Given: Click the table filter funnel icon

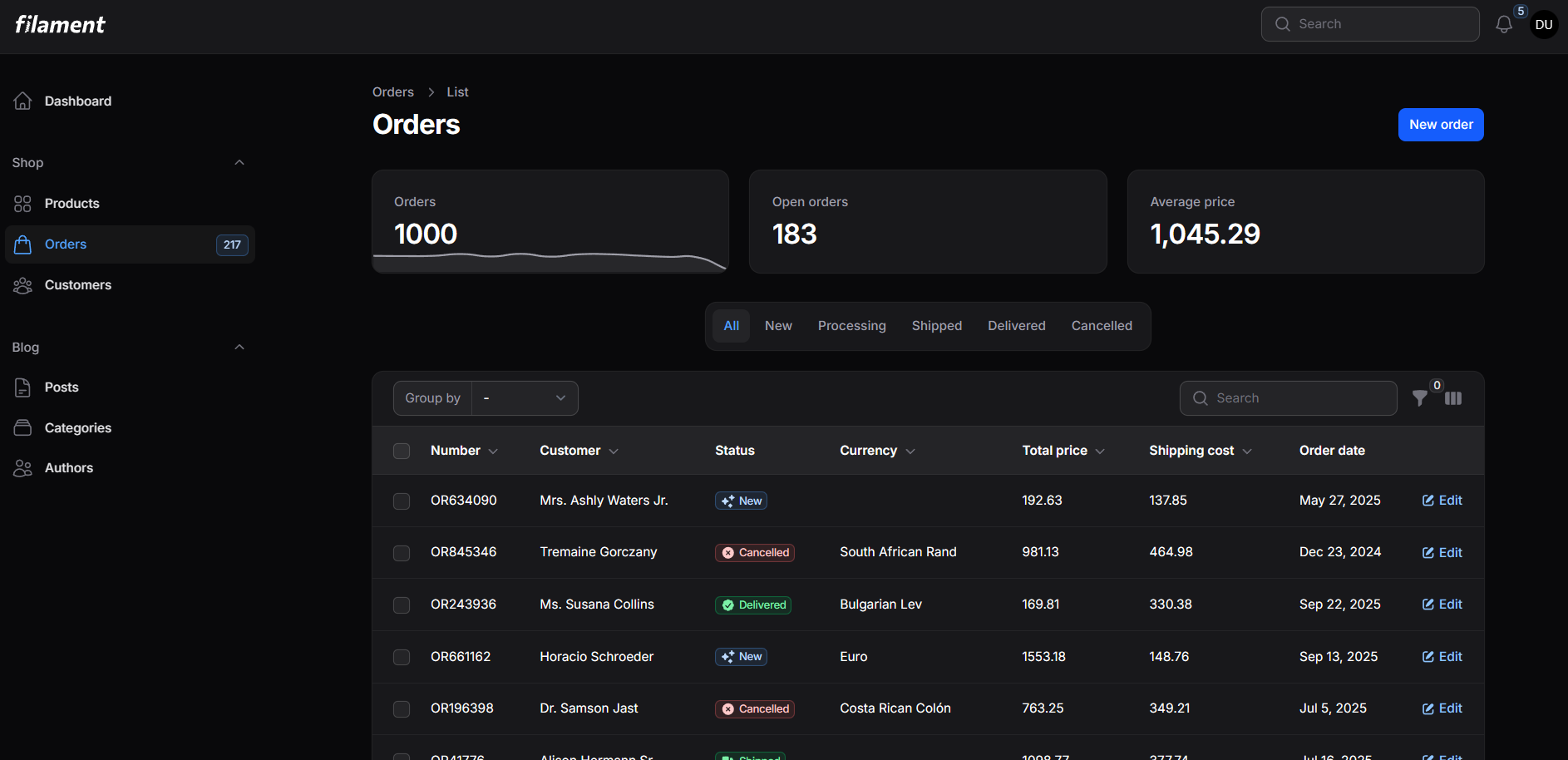Looking at the screenshot, I should tap(1420, 399).
